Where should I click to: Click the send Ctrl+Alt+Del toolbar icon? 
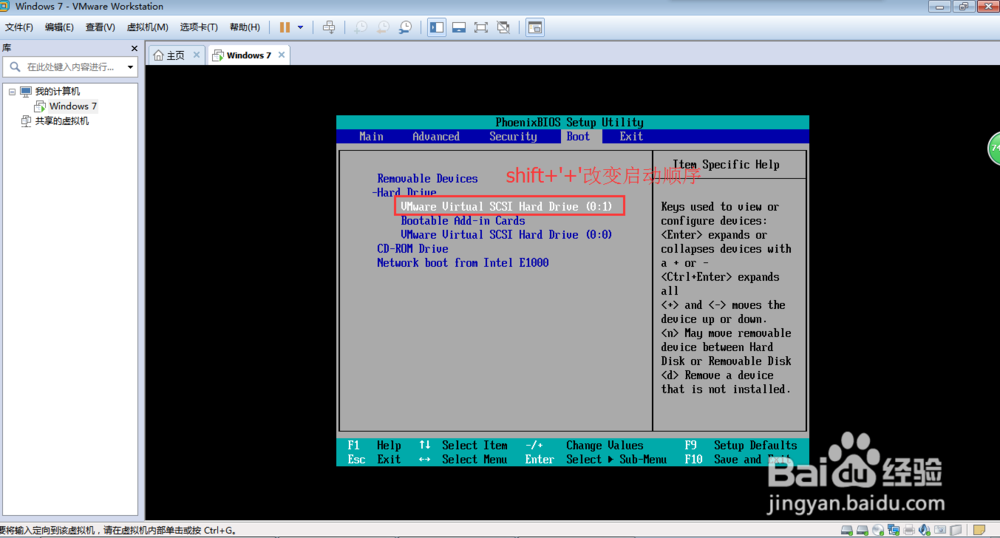pos(329,27)
